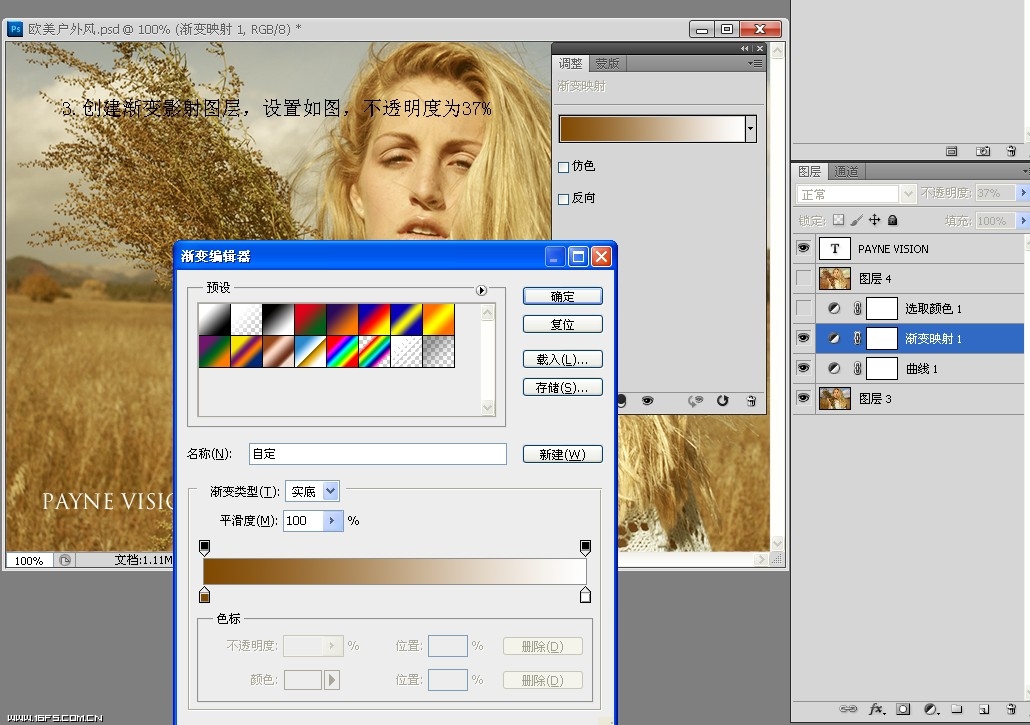This screenshot has width=1030, height=725.
Task: Click the 平滑度 value field
Action: click(303, 521)
